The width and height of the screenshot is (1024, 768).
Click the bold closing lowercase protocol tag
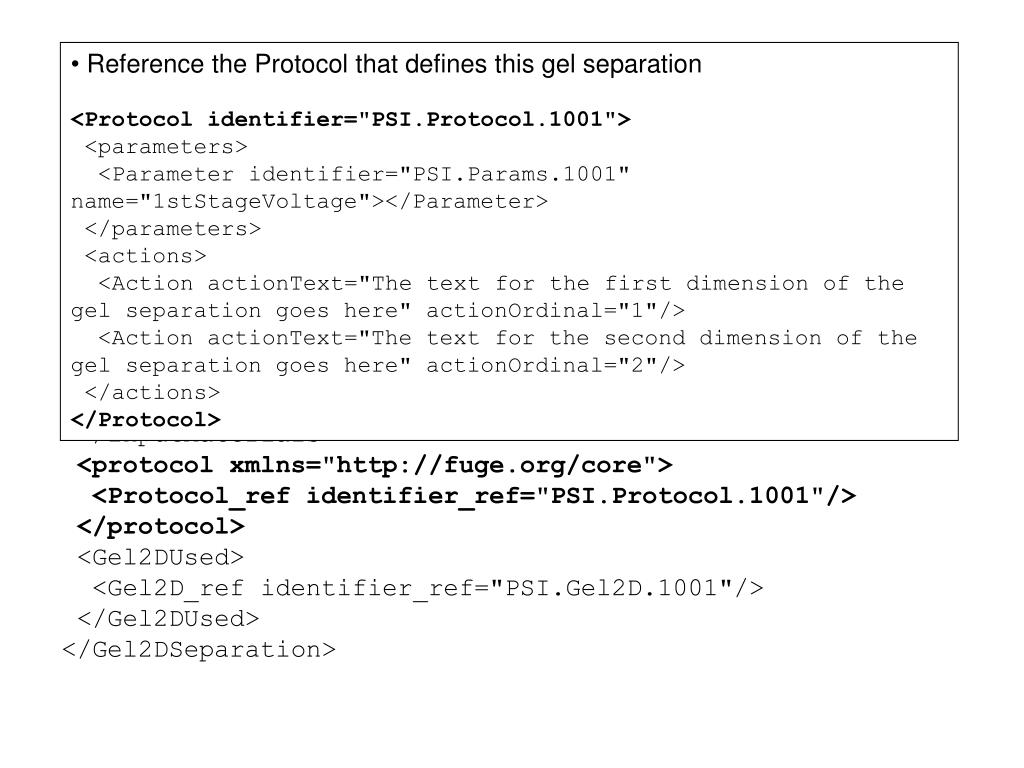tap(161, 526)
